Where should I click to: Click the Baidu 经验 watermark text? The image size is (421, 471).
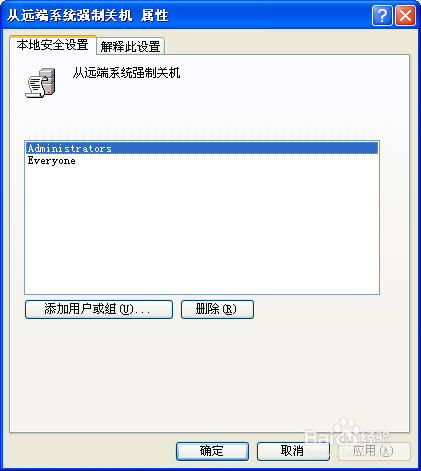click(375, 437)
